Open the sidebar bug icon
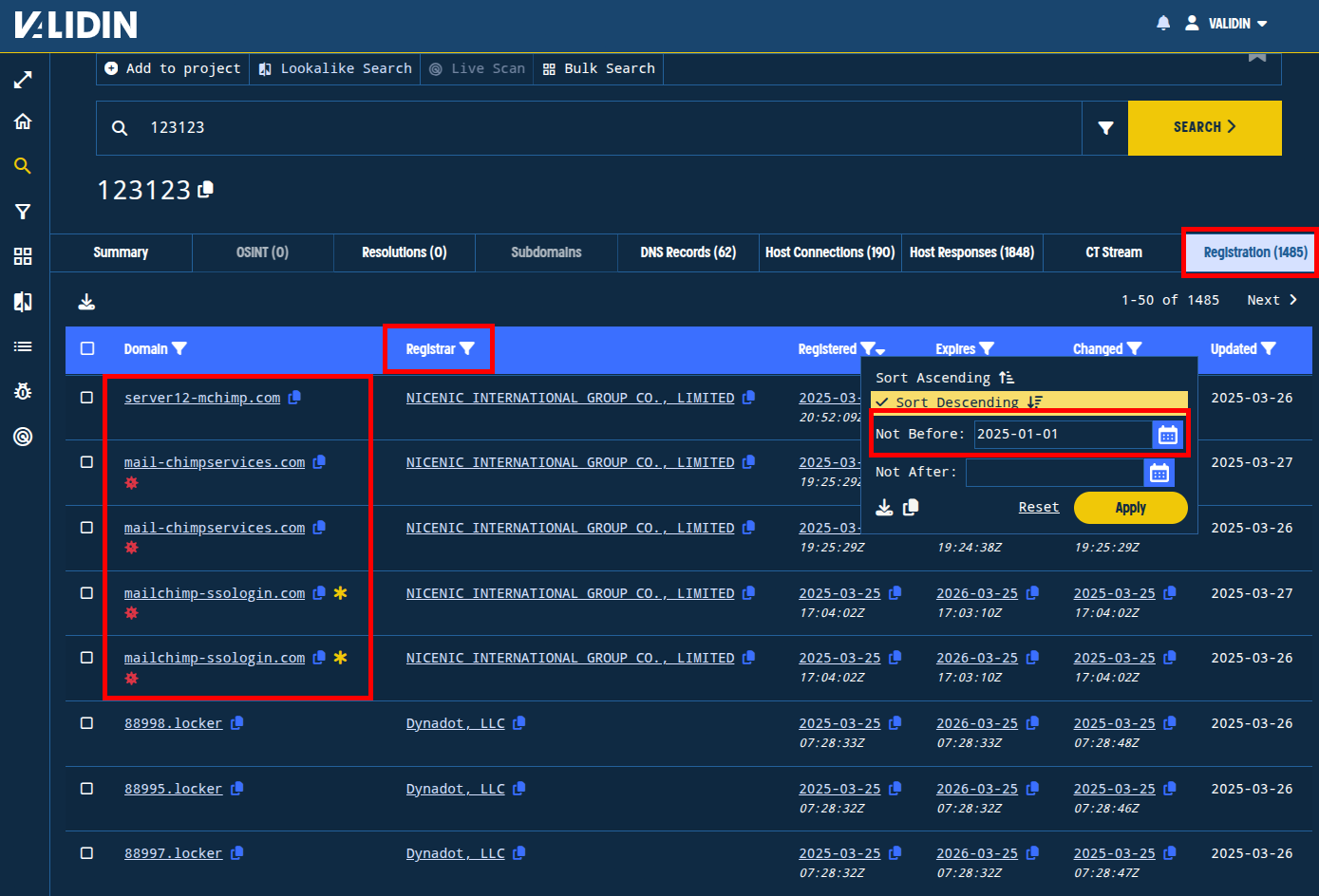Image resolution: width=1319 pixels, height=896 pixels. pyautogui.click(x=23, y=391)
